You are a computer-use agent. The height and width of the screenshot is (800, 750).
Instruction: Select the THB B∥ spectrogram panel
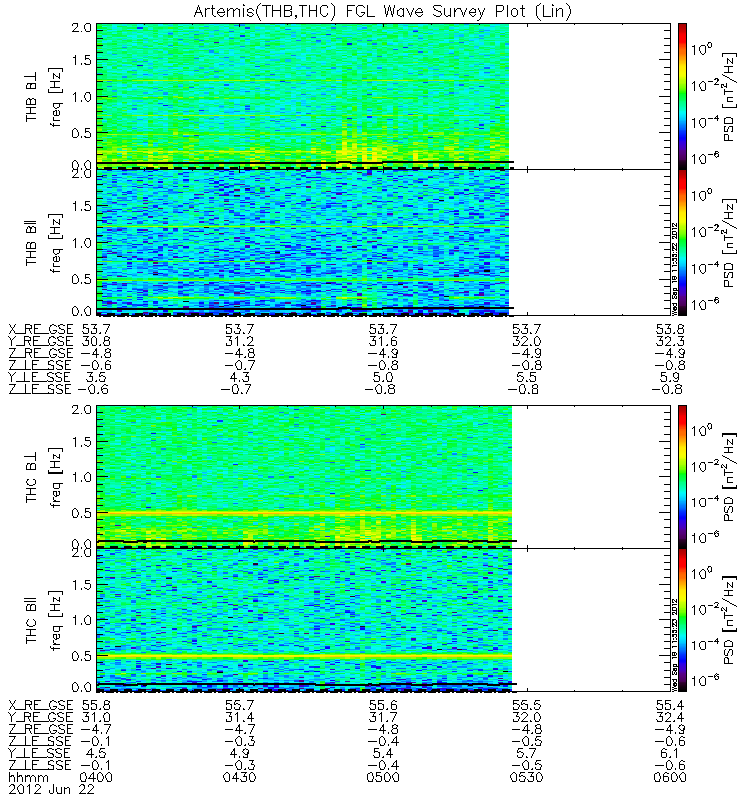point(384,242)
